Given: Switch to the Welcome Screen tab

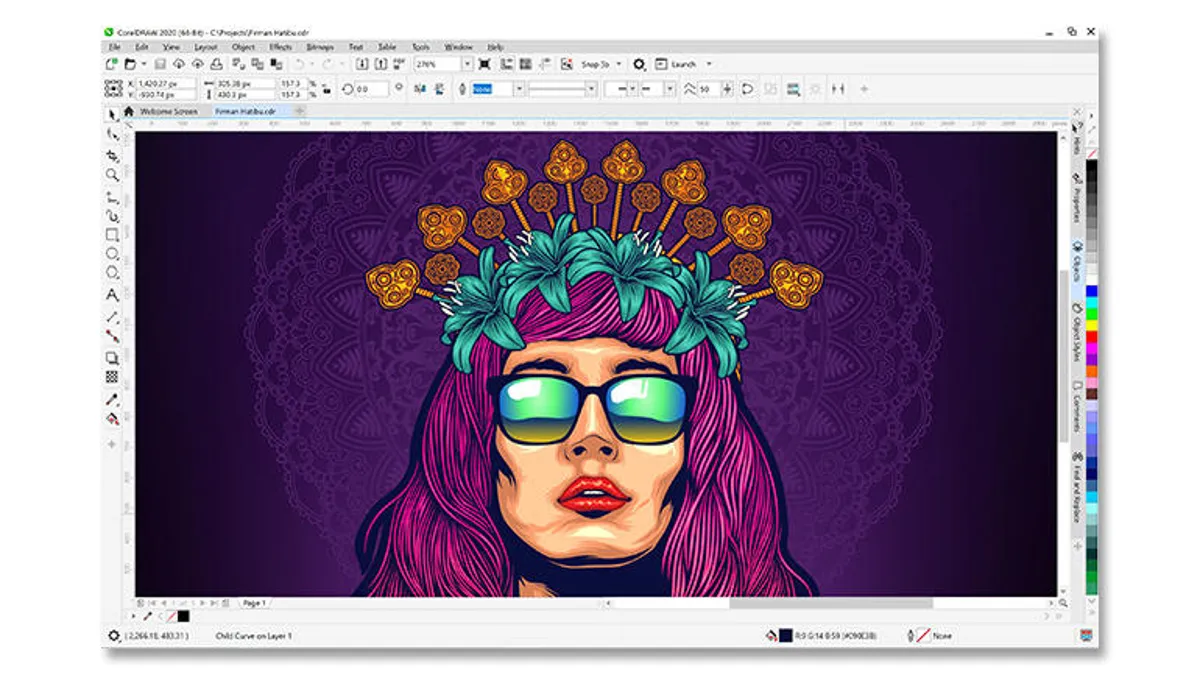Looking at the screenshot, I should click(x=168, y=111).
